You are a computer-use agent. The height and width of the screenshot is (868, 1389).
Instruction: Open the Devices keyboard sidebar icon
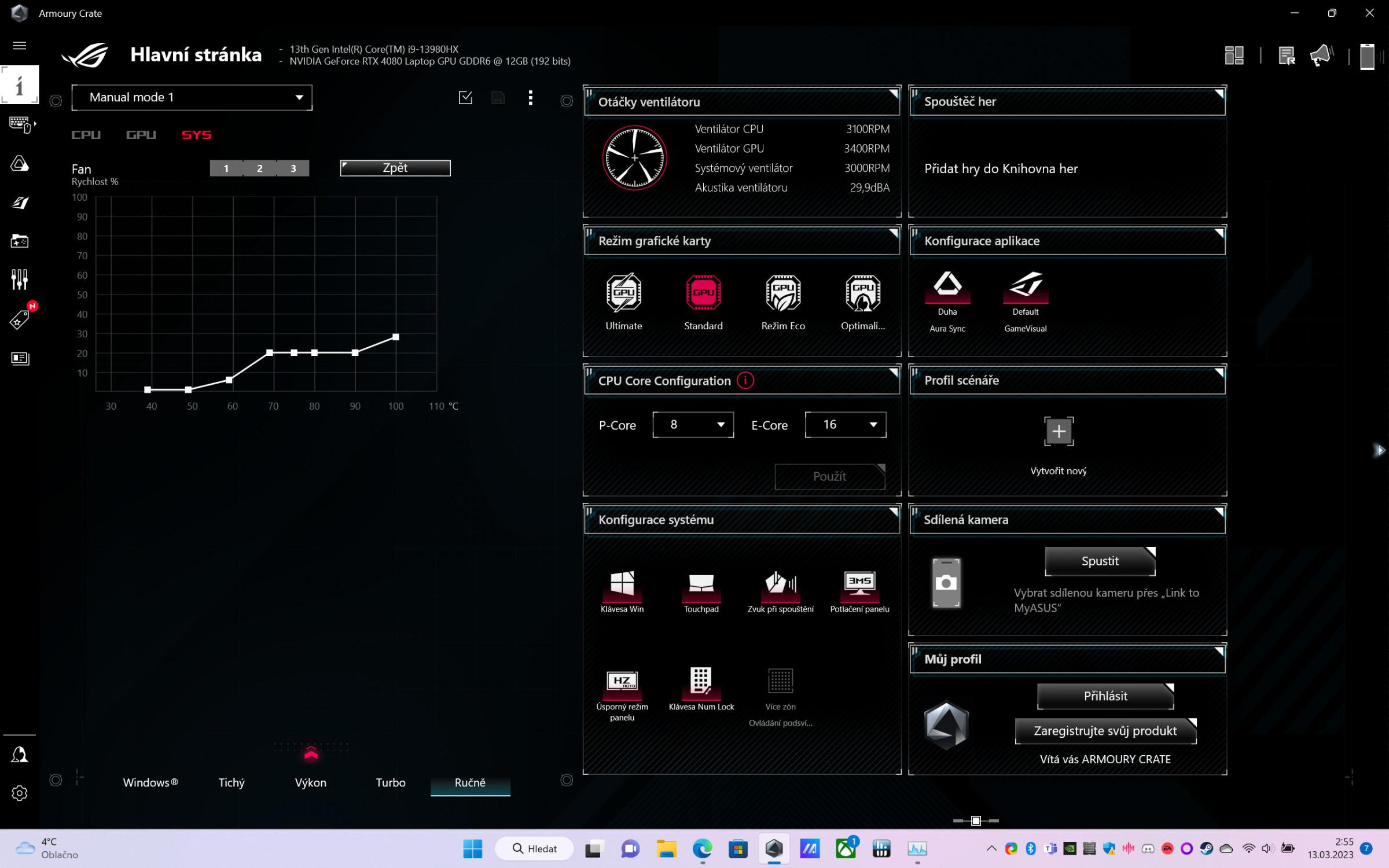(x=21, y=124)
